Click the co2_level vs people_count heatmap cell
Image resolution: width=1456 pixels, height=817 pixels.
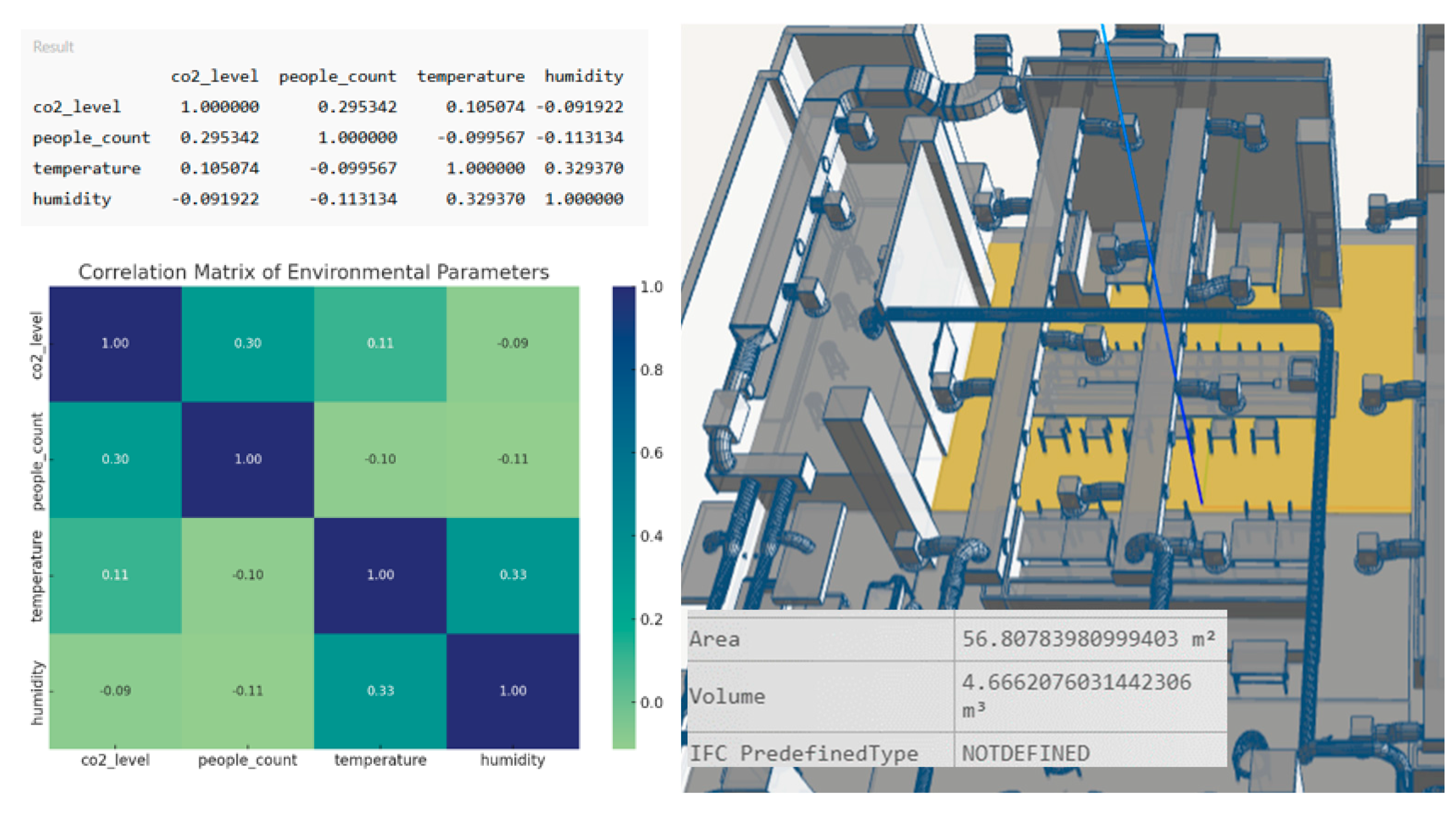(x=248, y=343)
